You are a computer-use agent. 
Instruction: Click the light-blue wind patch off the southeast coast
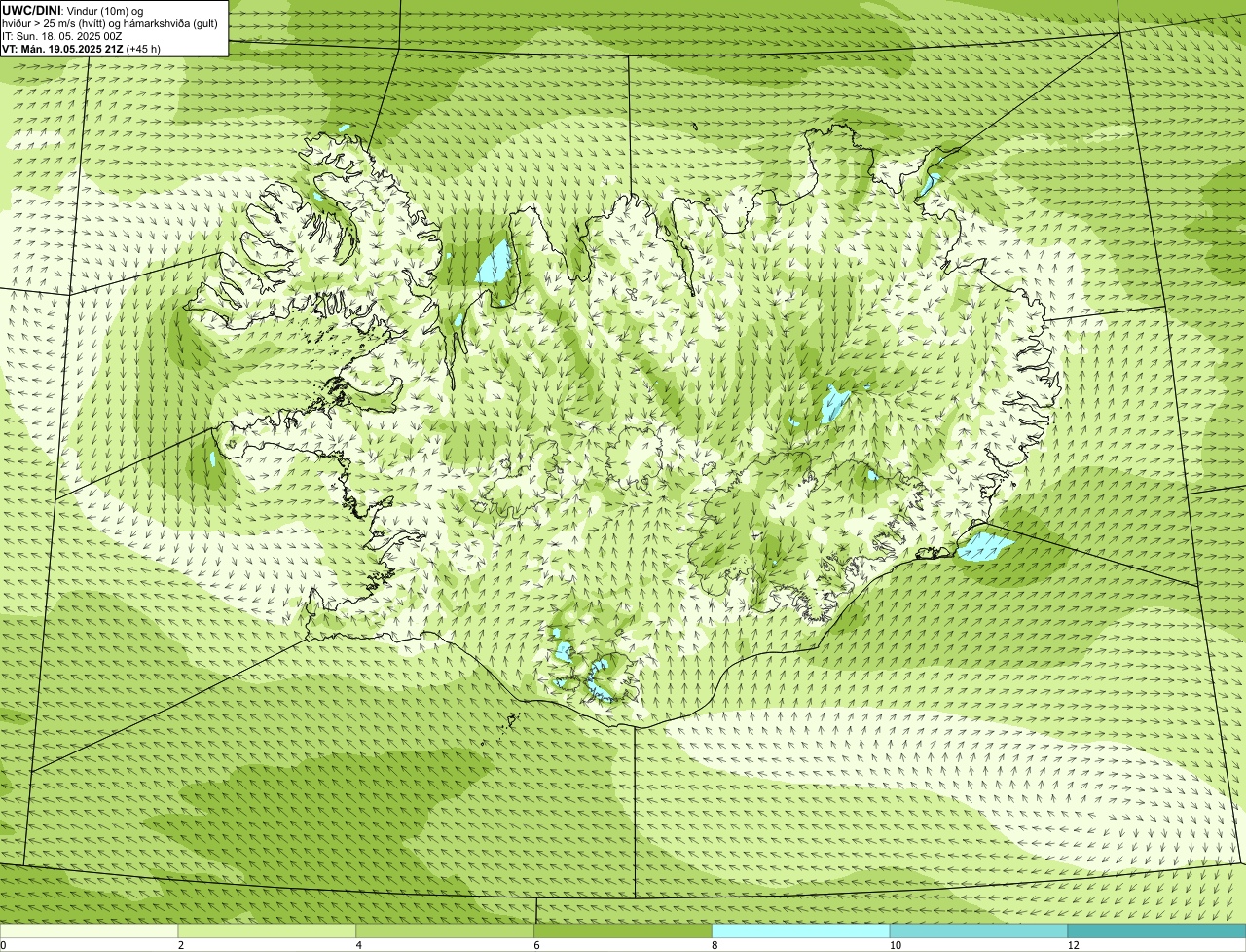(985, 546)
